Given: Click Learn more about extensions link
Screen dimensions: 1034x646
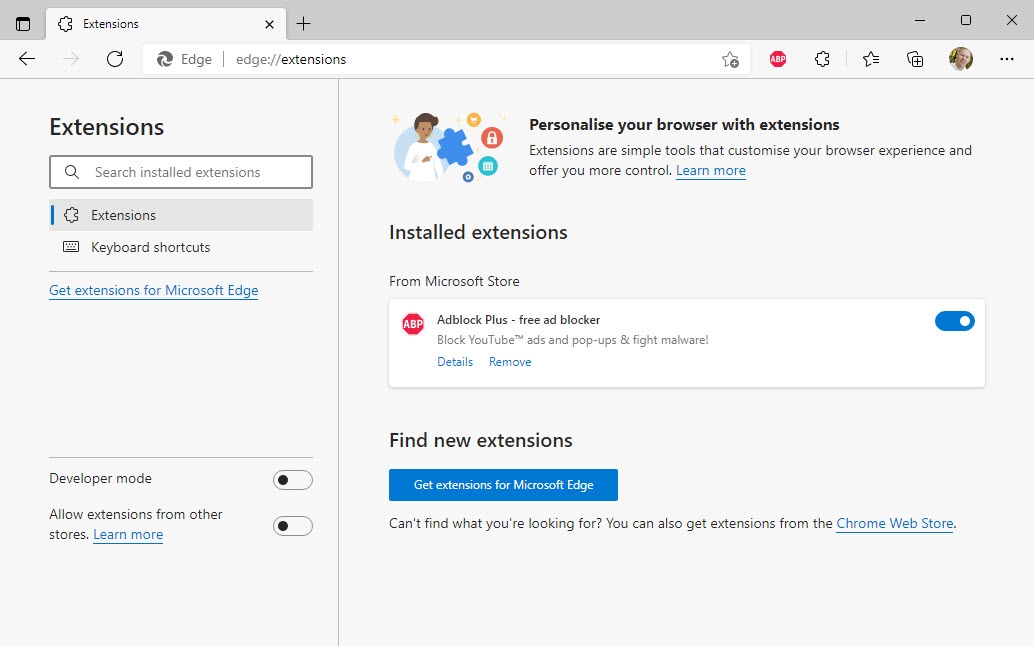Looking at the screenshot, I should coord(711,171).
